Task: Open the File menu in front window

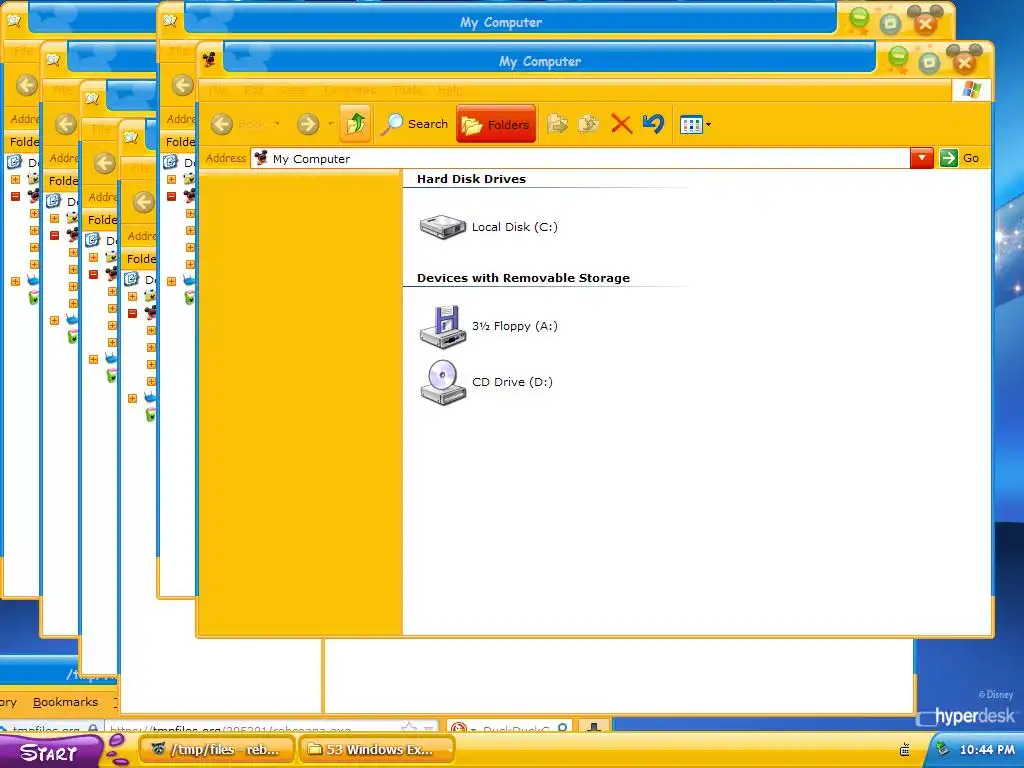Action: point(218,90)
